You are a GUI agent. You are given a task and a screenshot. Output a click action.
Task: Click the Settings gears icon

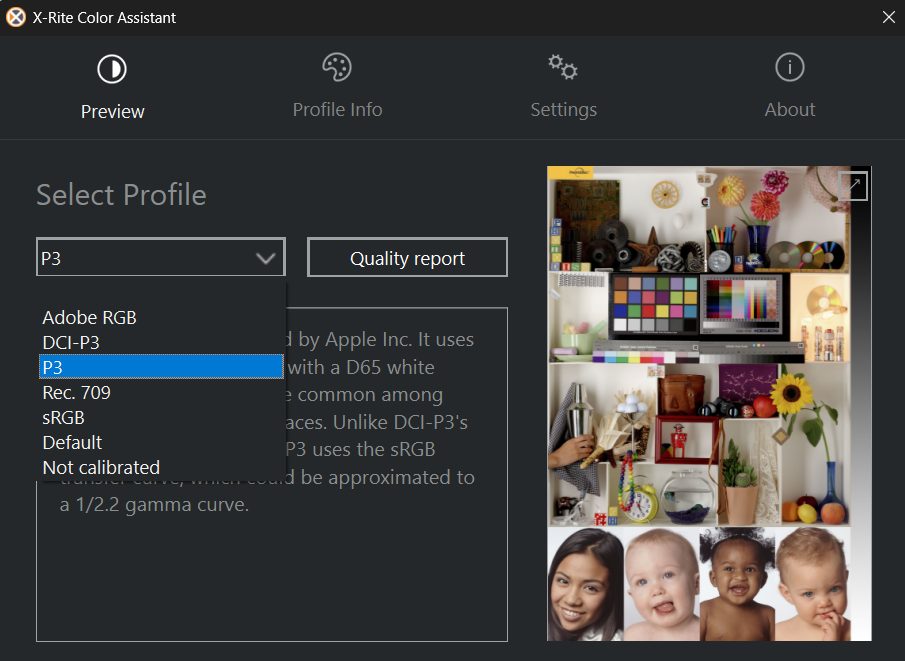coord(563,67)
